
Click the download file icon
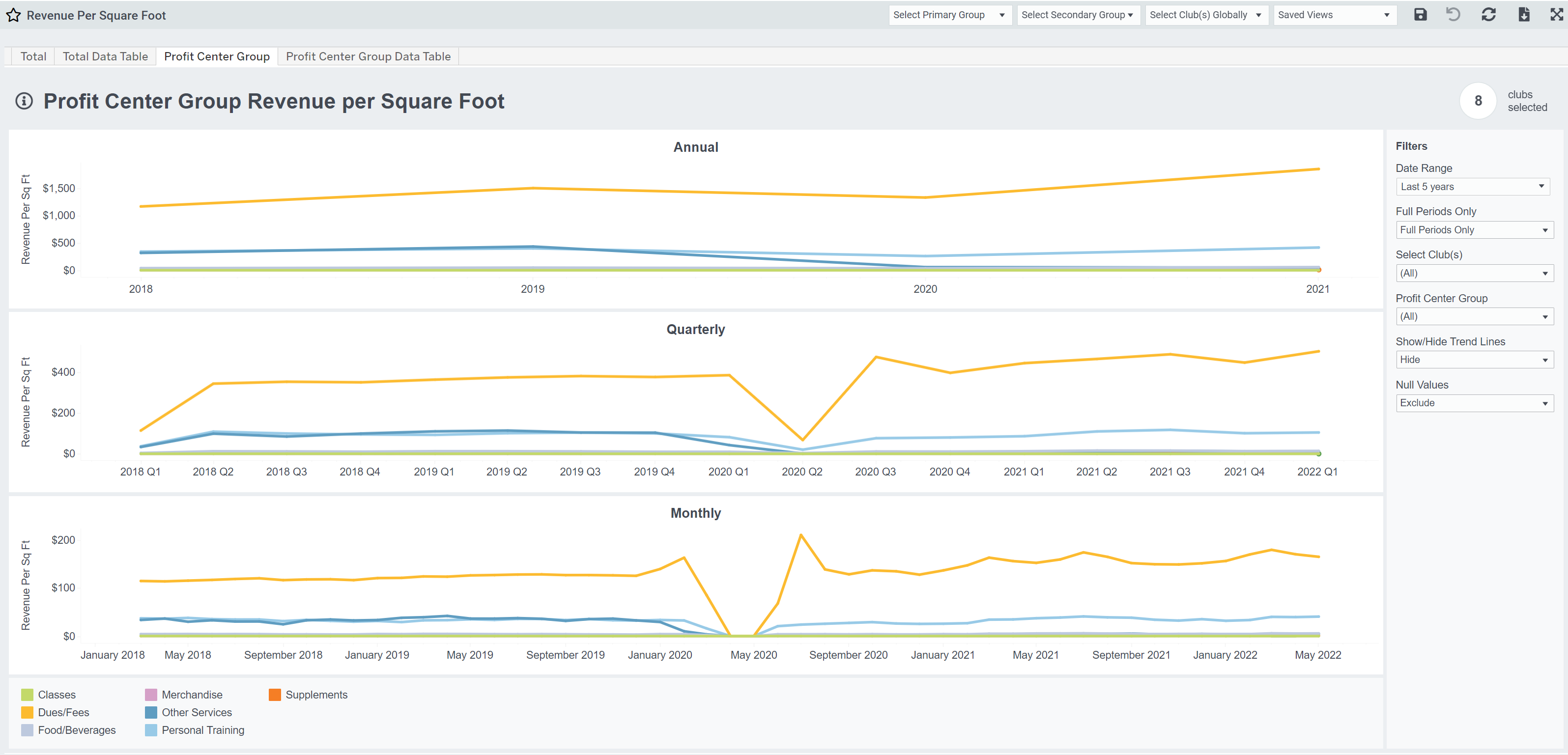tap(1524, 15)
